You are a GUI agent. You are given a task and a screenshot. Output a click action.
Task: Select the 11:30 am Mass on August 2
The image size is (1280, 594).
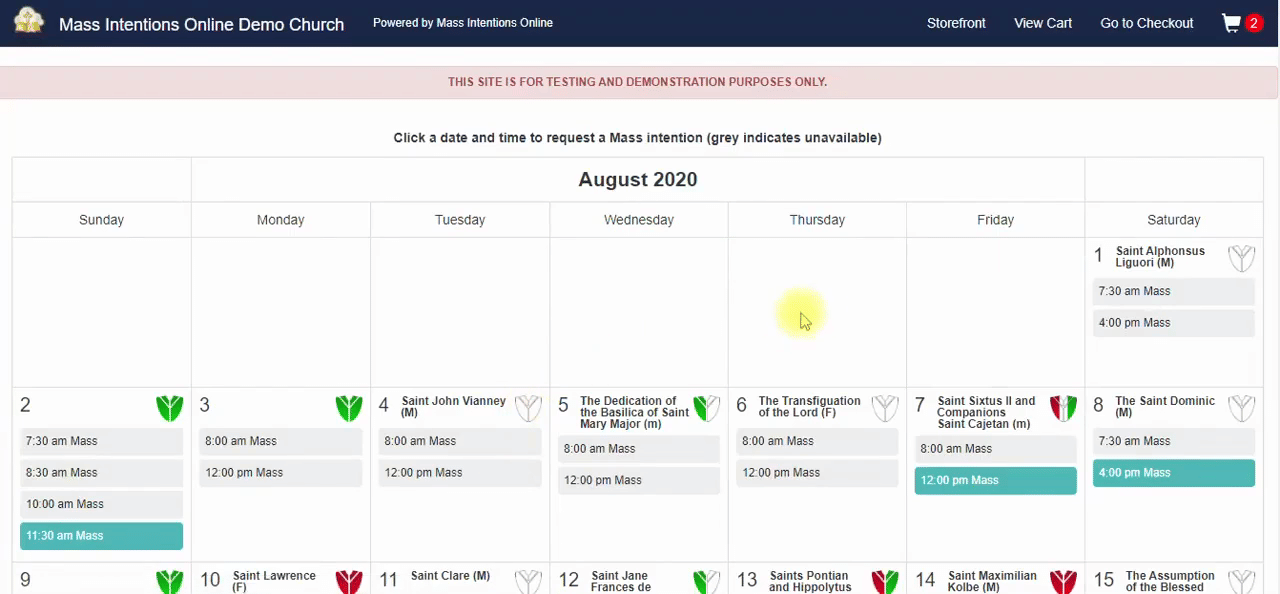101,536
